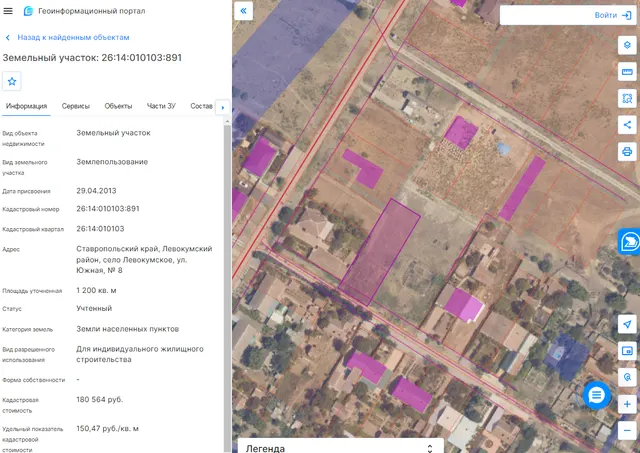Open the Части ЗУ tab
This screenshot has width=640, height=453.
[161, 106]
